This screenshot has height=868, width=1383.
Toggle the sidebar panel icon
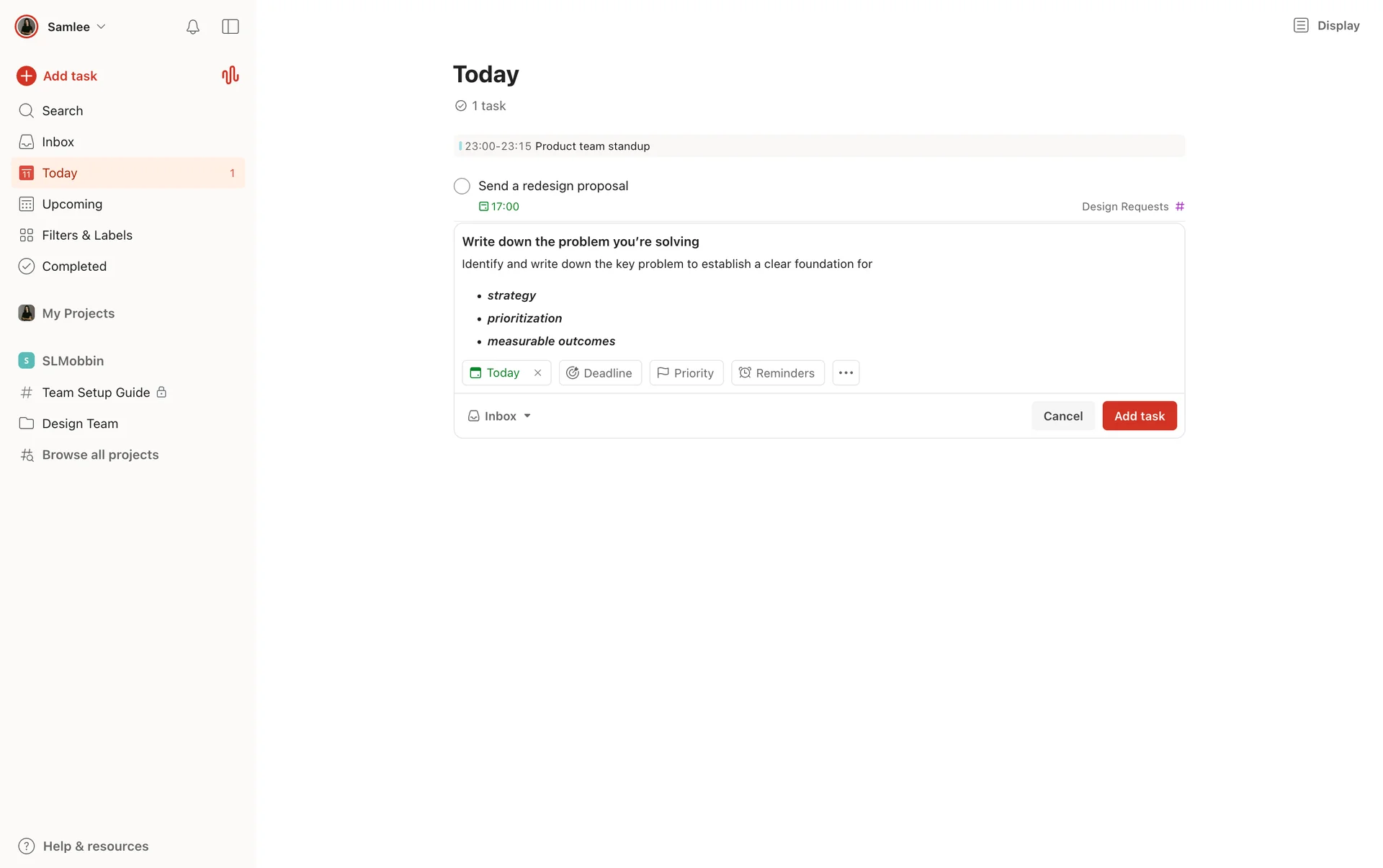point(230,27)
